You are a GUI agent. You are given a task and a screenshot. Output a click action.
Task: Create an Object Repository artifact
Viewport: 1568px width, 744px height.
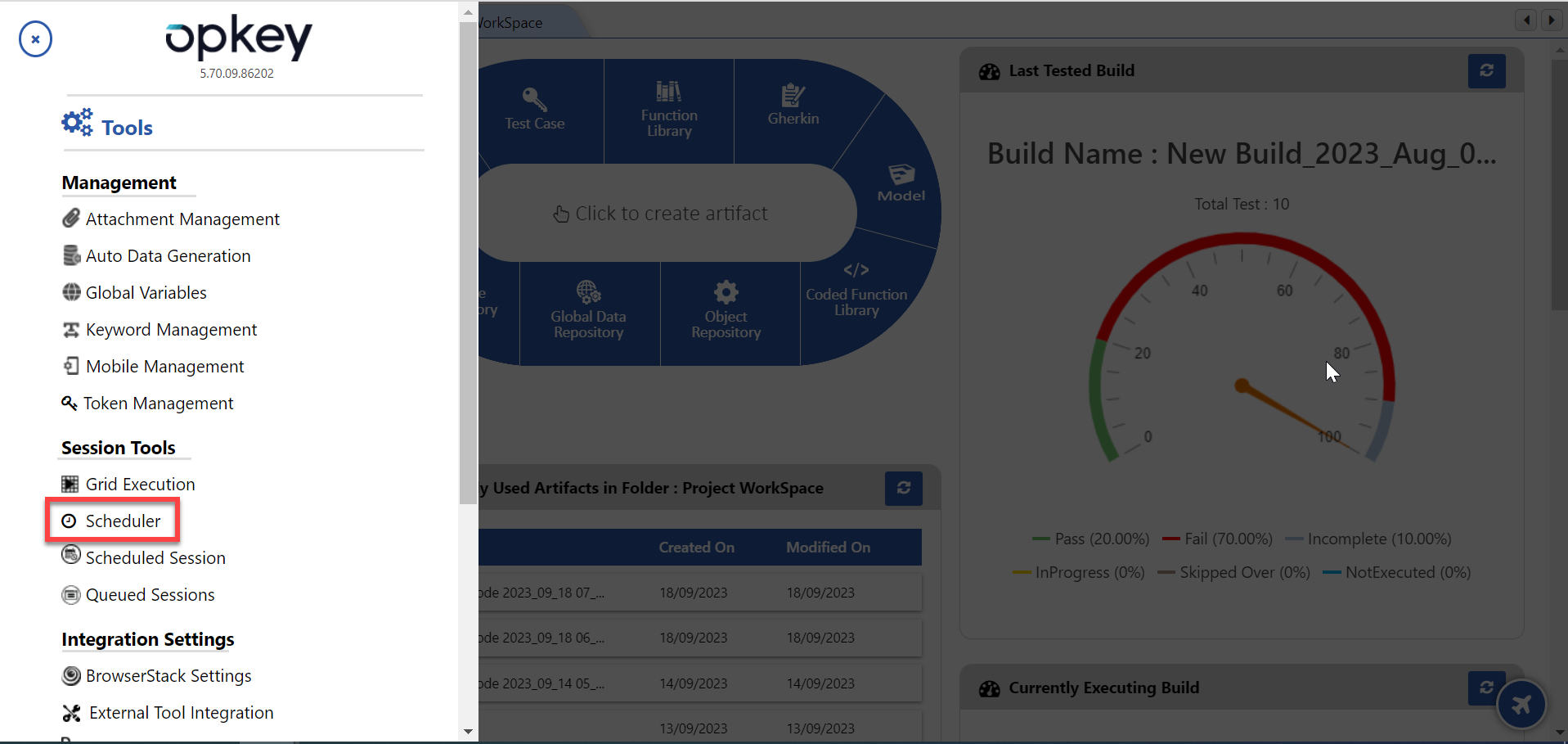(x=726, y=311)
